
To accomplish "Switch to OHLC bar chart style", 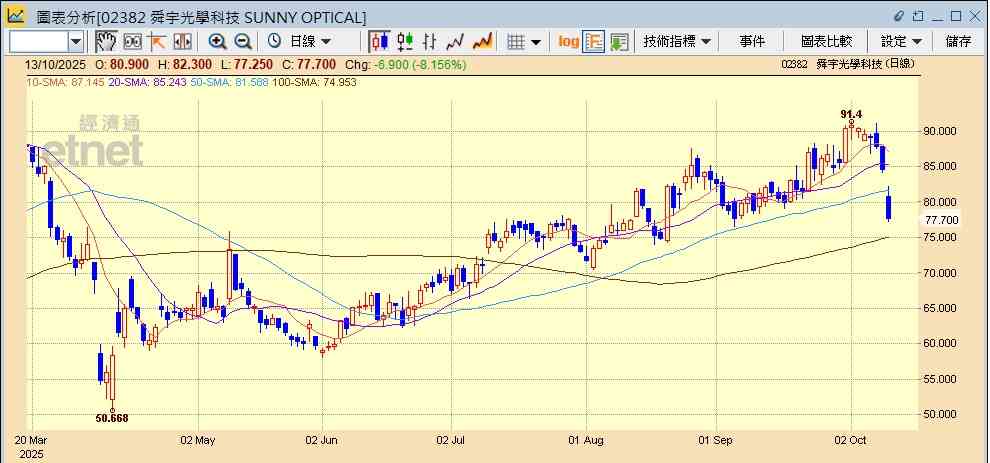I will [x=430, y=41].
